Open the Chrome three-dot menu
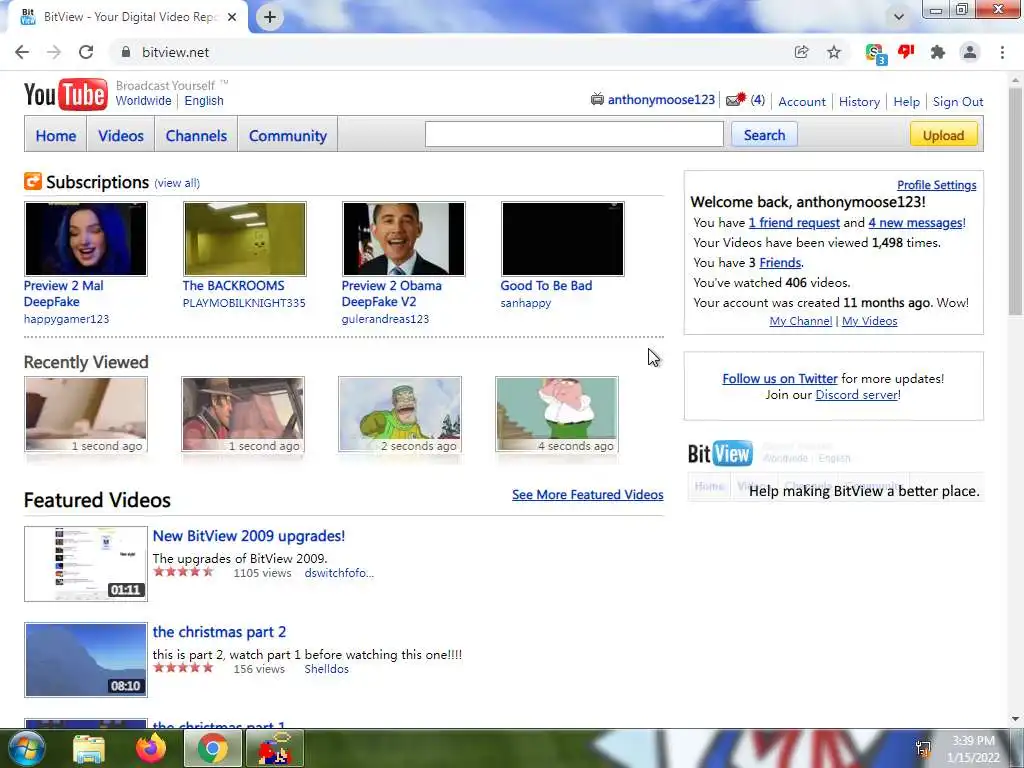1024x768 pixels. coord(1002,52)
